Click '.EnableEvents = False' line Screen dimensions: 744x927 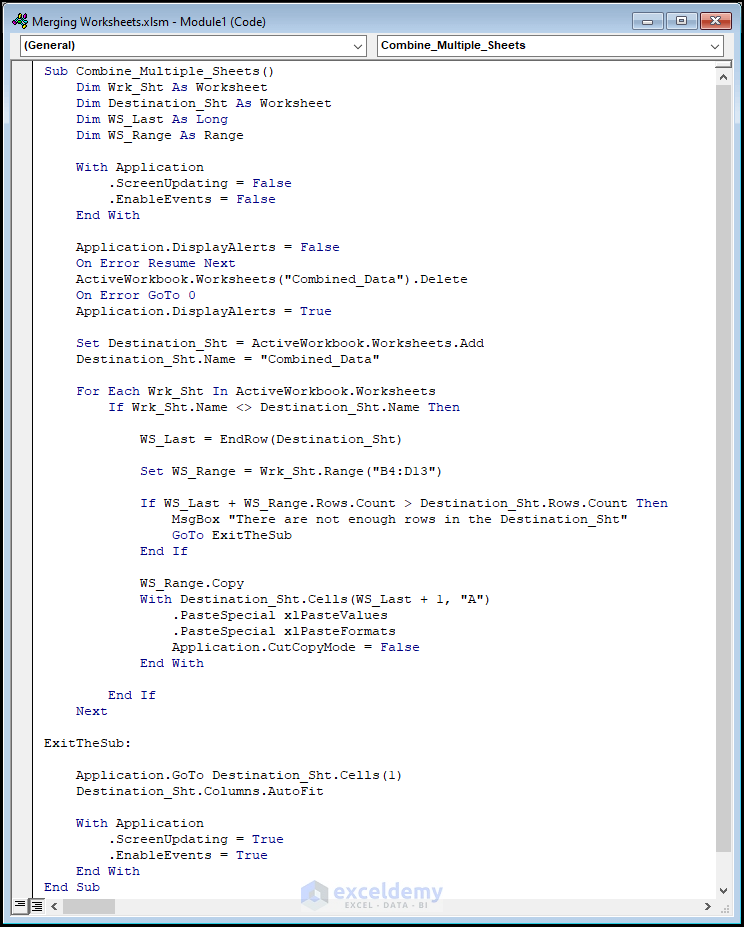click(x=192, y=199)
